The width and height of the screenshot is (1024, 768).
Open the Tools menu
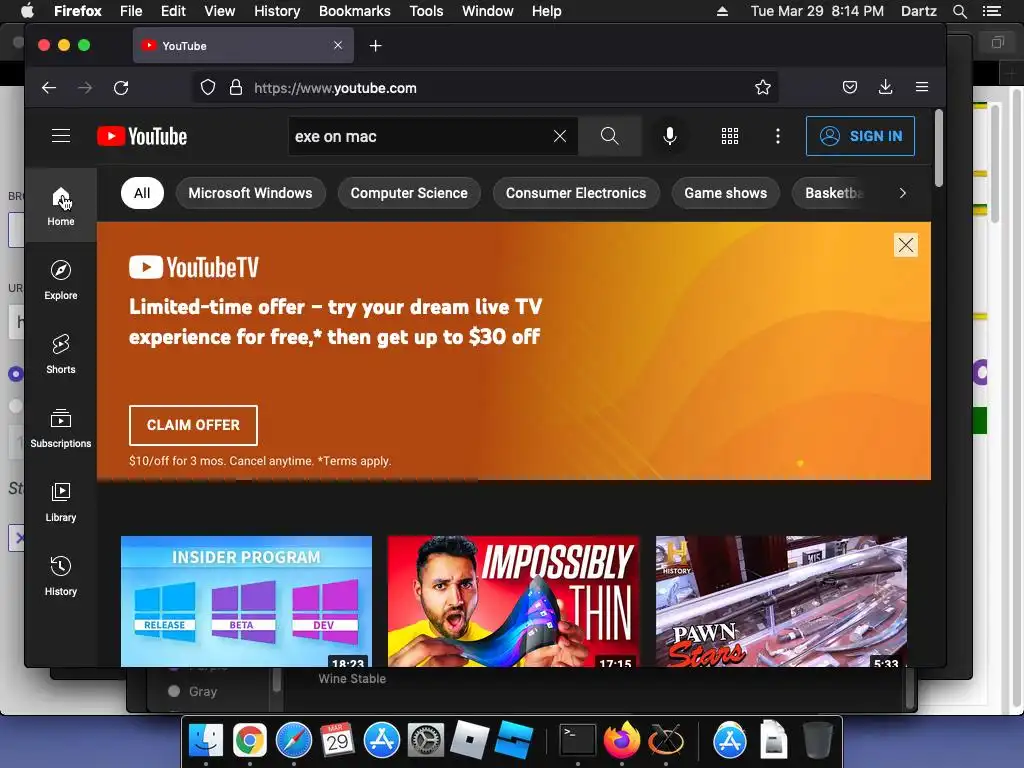click(426, 11)
